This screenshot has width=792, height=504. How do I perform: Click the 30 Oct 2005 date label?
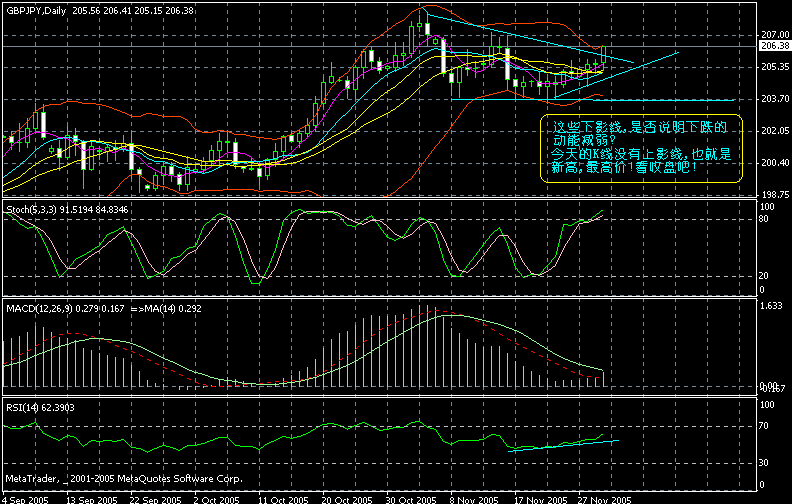pos(410,497)
